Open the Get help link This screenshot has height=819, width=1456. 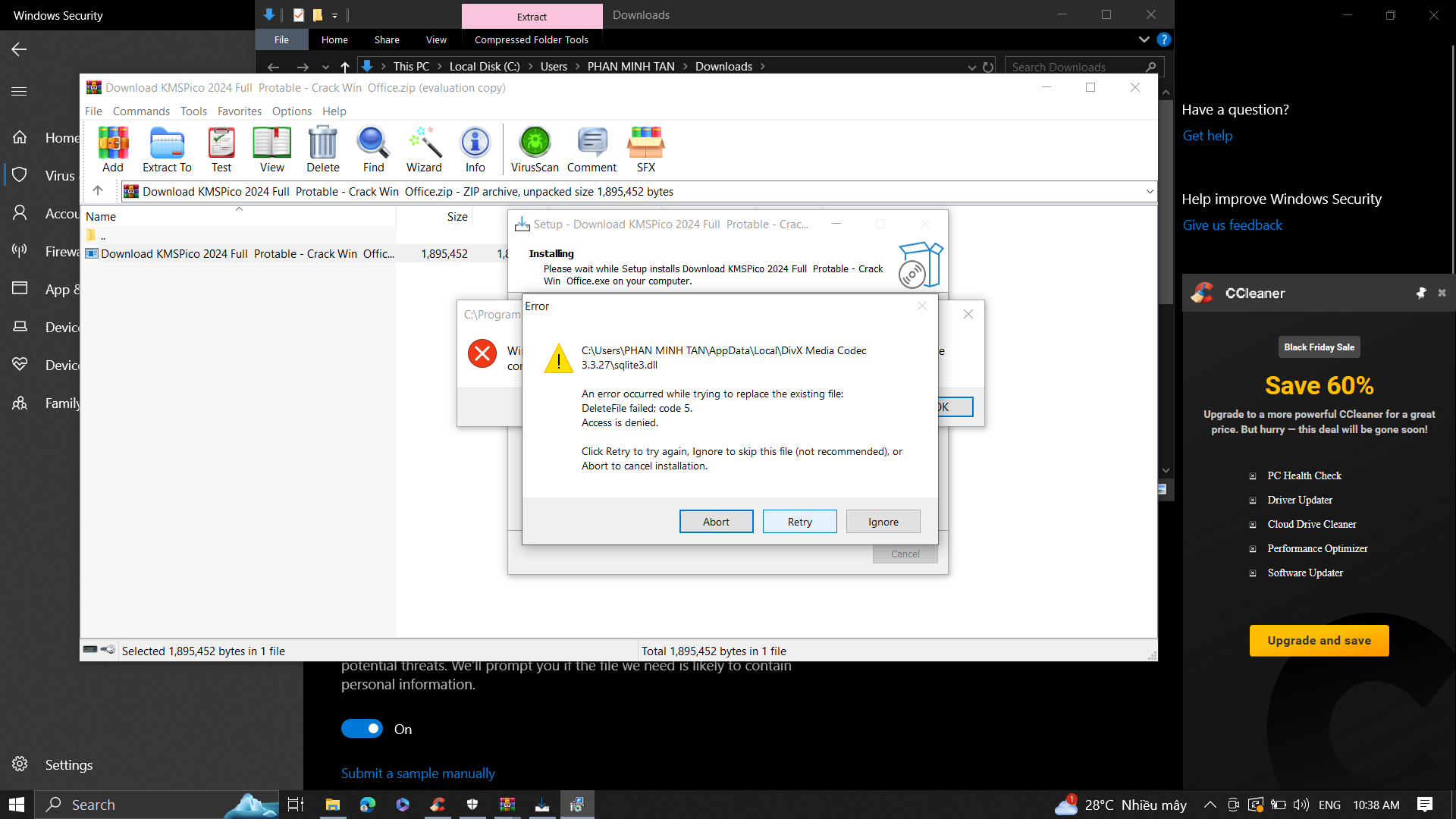pyautogui.click(x=1207, y=136)
